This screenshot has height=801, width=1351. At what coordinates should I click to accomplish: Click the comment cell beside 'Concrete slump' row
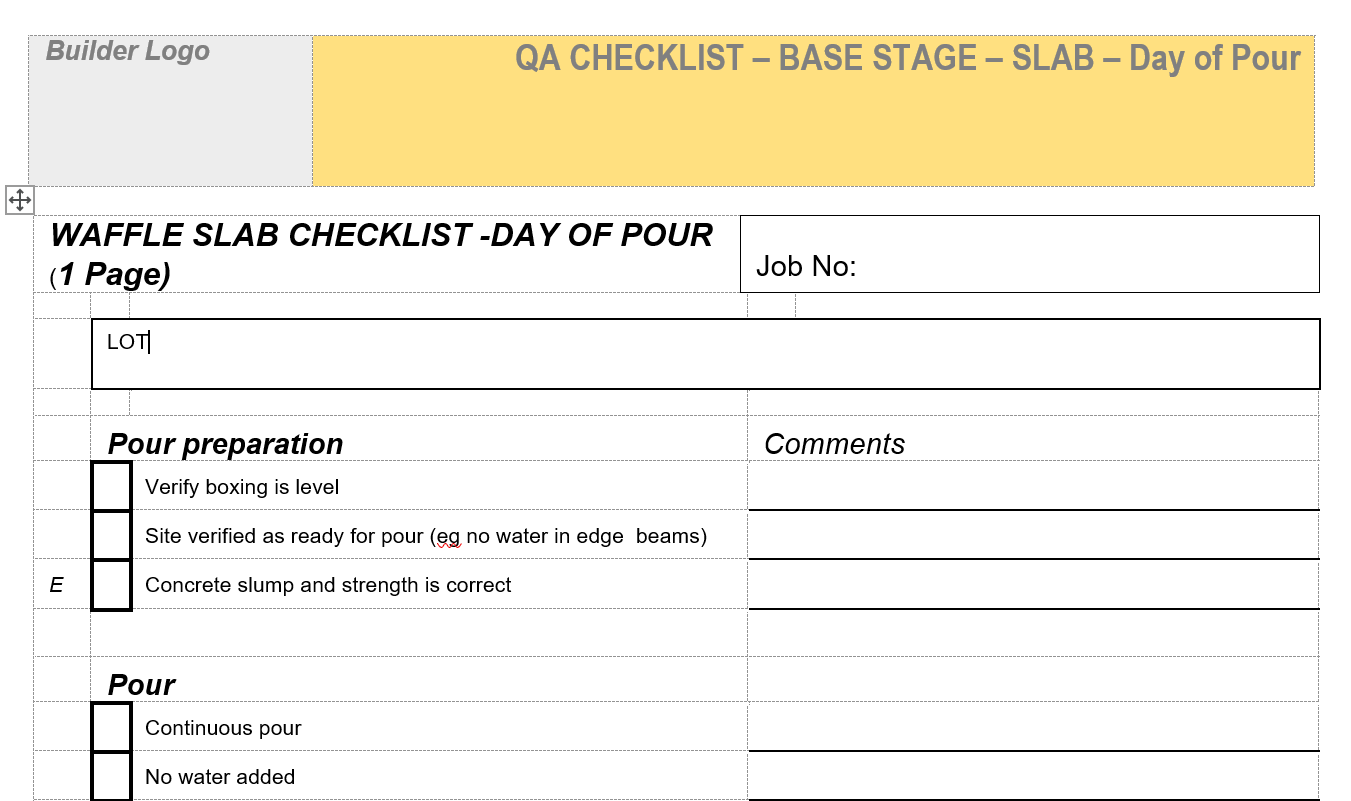pos(1032,585)
